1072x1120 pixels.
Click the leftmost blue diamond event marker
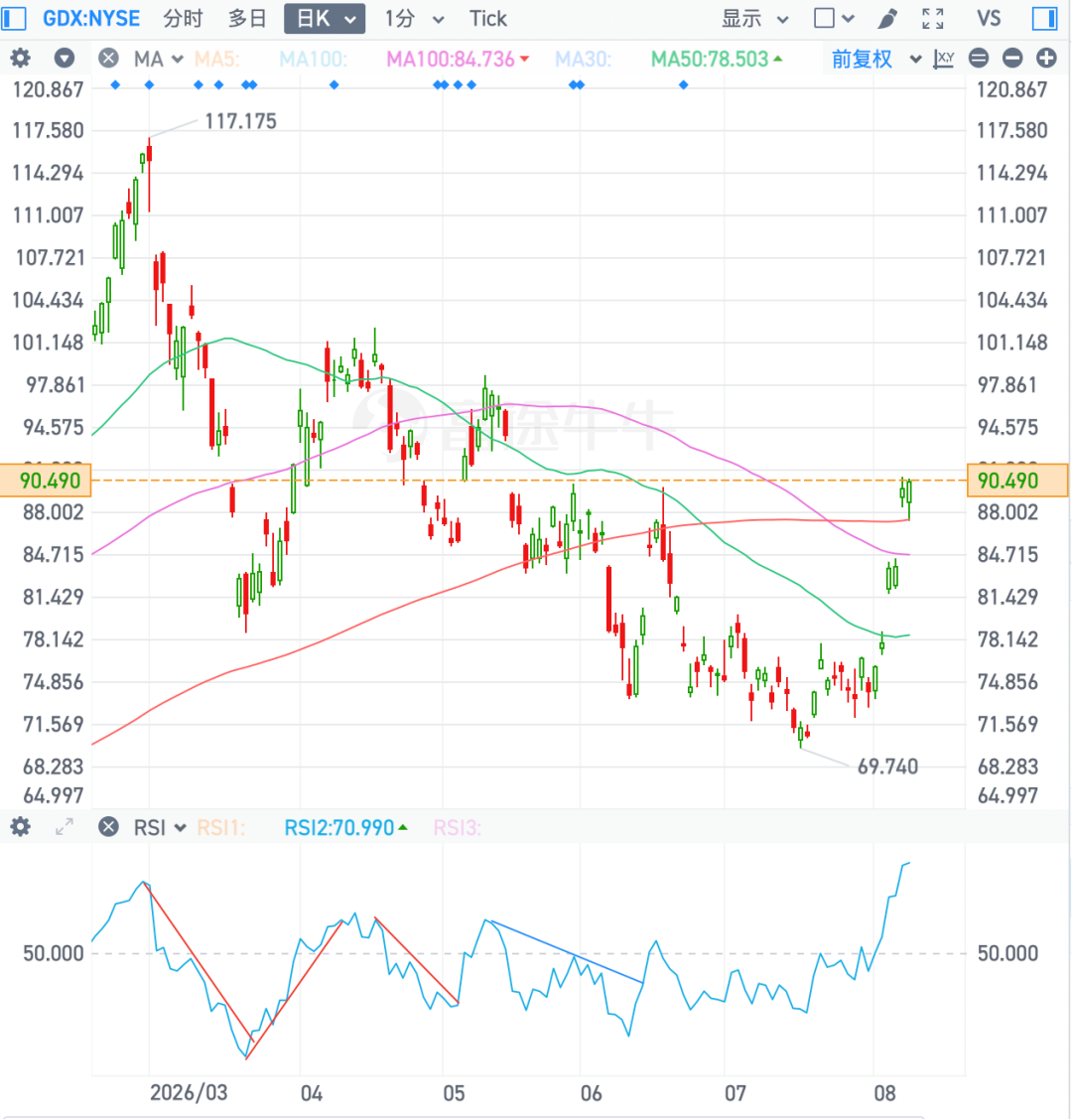coord(116,85)
